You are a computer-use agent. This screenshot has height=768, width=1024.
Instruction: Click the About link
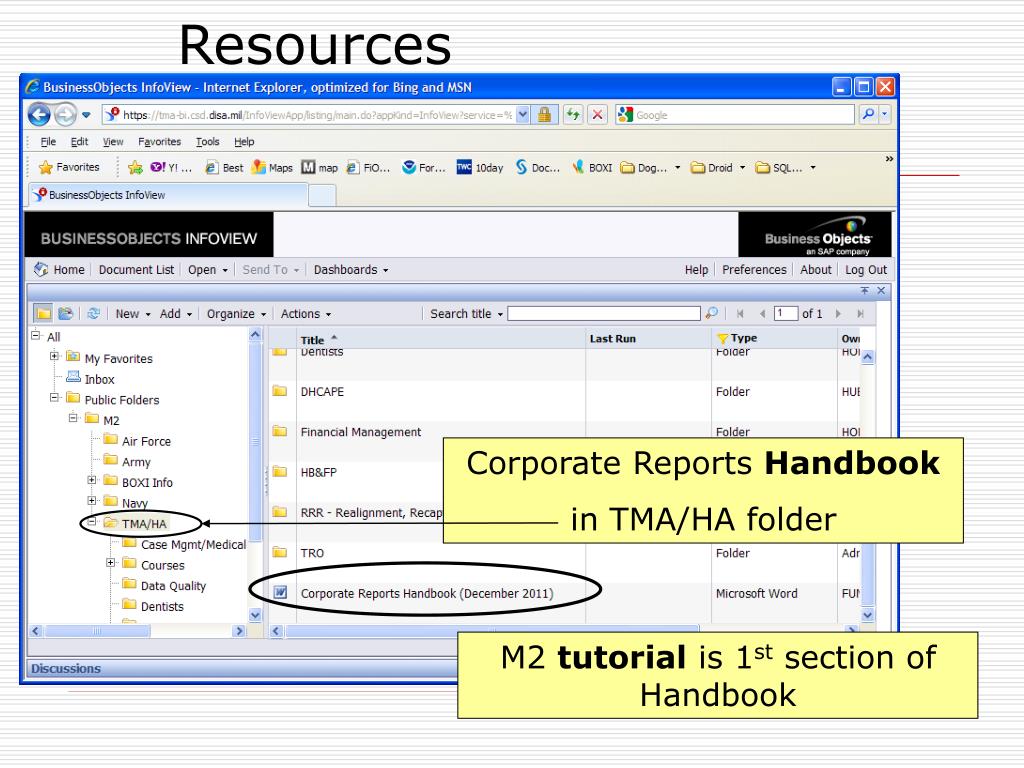click(x=816, y=270)
